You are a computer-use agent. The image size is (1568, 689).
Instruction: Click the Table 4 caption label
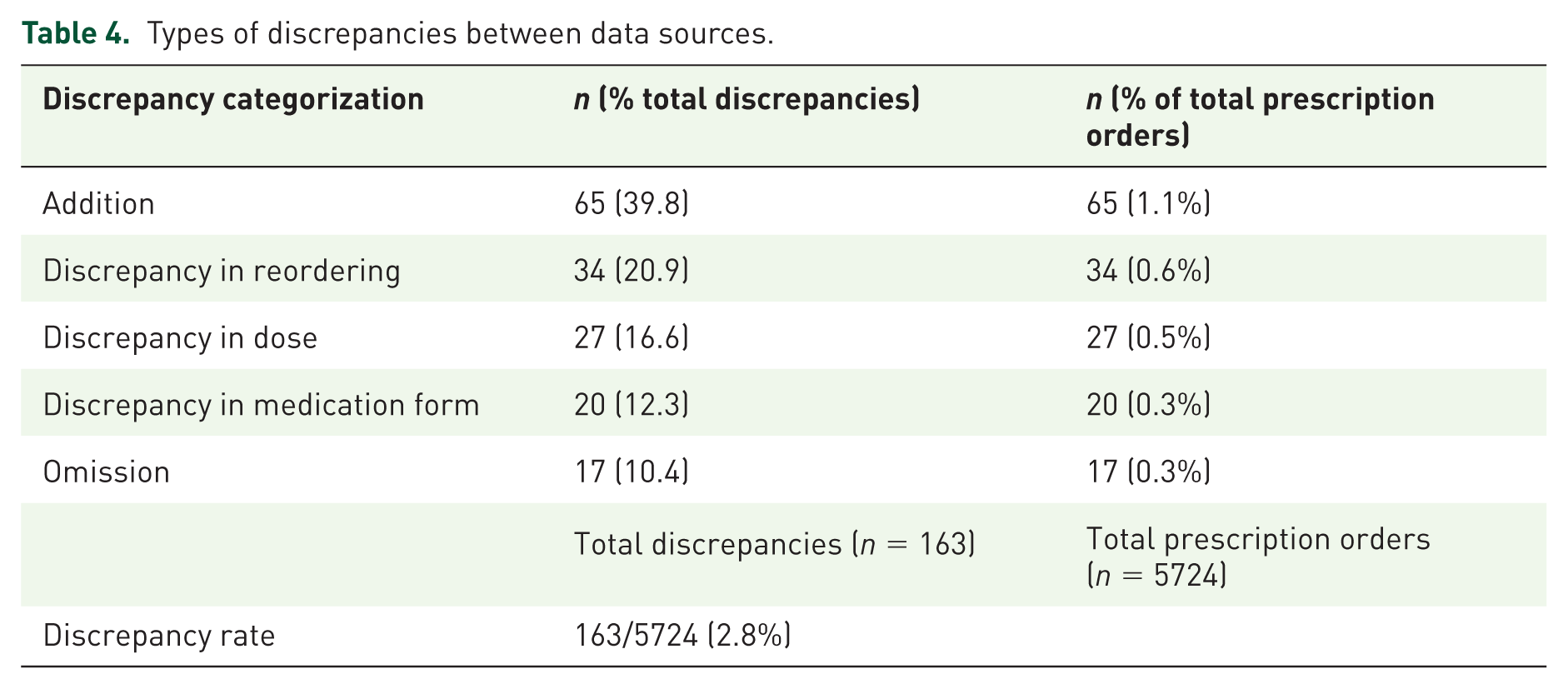tap(76, 33)
